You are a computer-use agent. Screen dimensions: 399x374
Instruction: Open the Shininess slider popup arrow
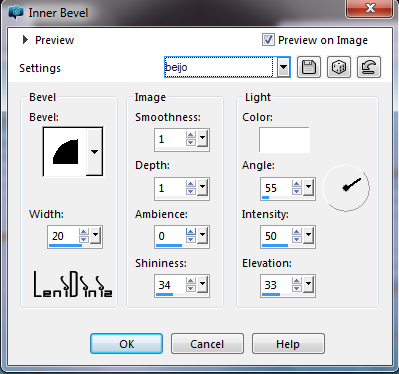[202, 284]
